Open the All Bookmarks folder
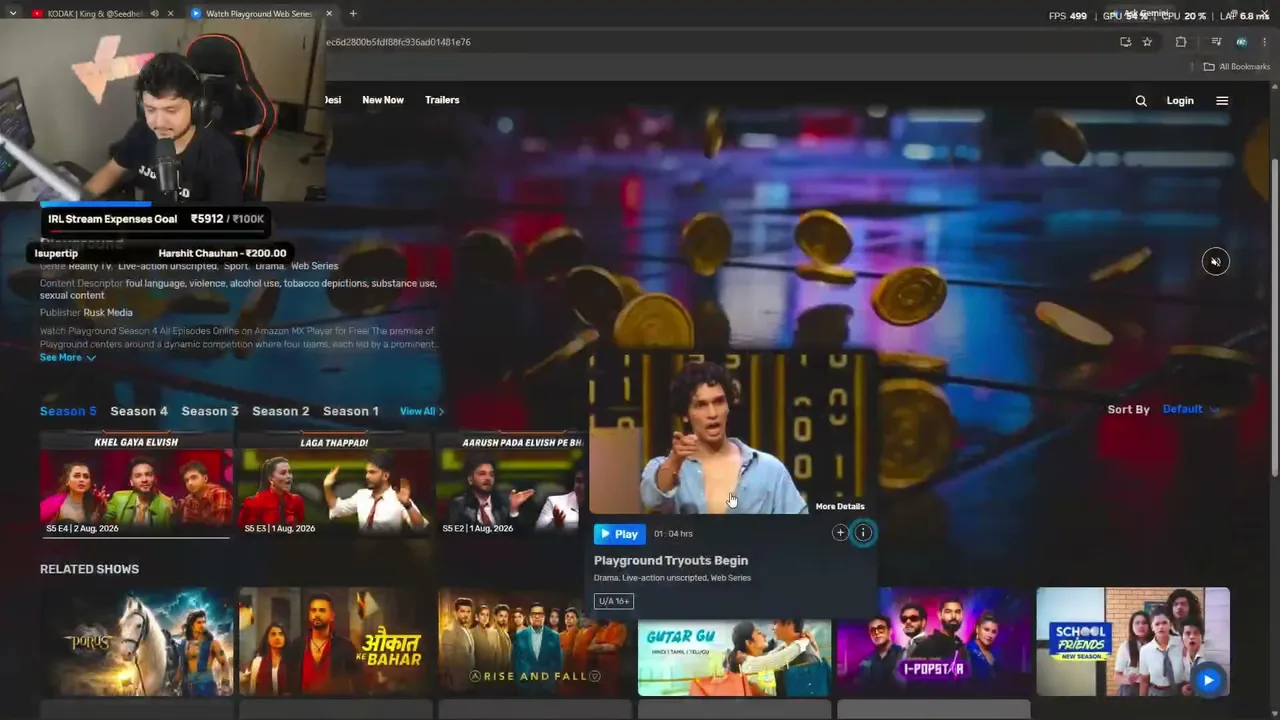This screenshot has width=1280, height=720. click(x=1236, y=67)
